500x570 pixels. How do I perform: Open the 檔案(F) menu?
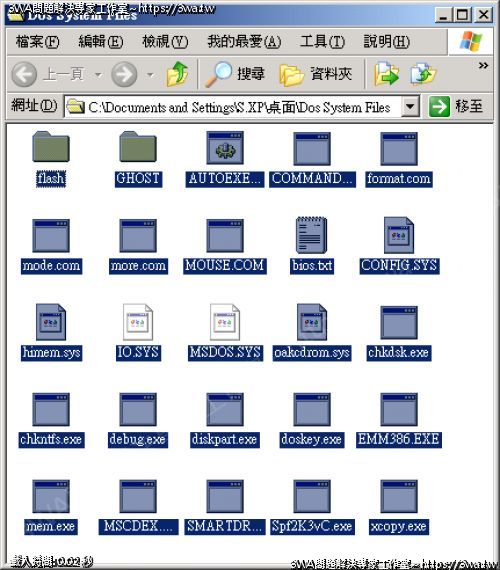(x=37, y=42)
